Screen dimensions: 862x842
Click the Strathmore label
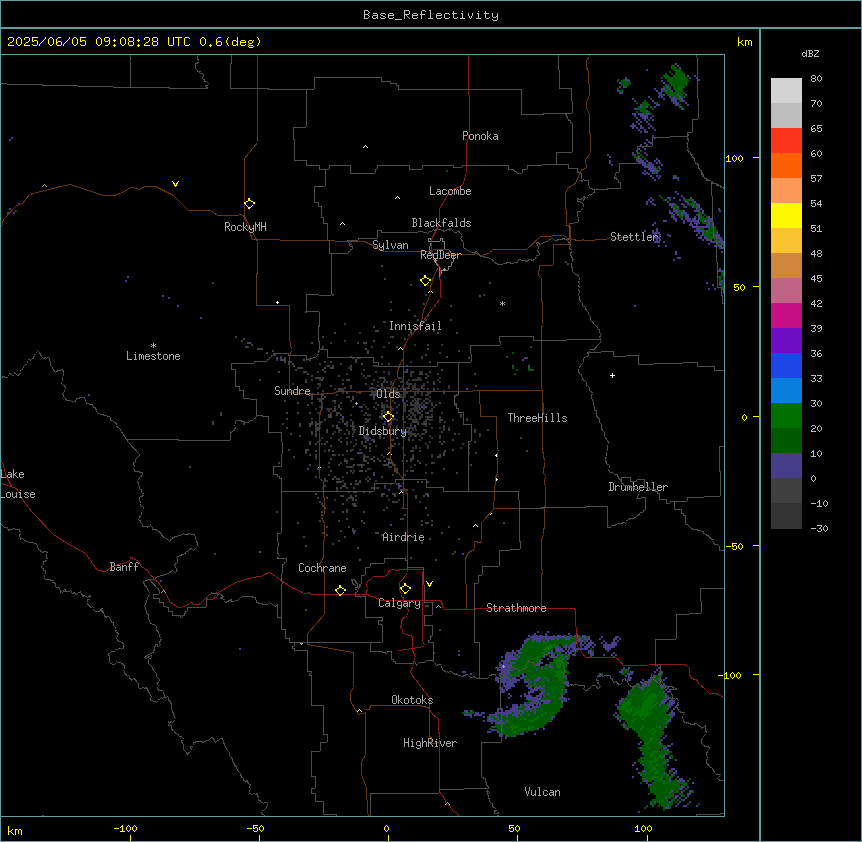[516, 608]
